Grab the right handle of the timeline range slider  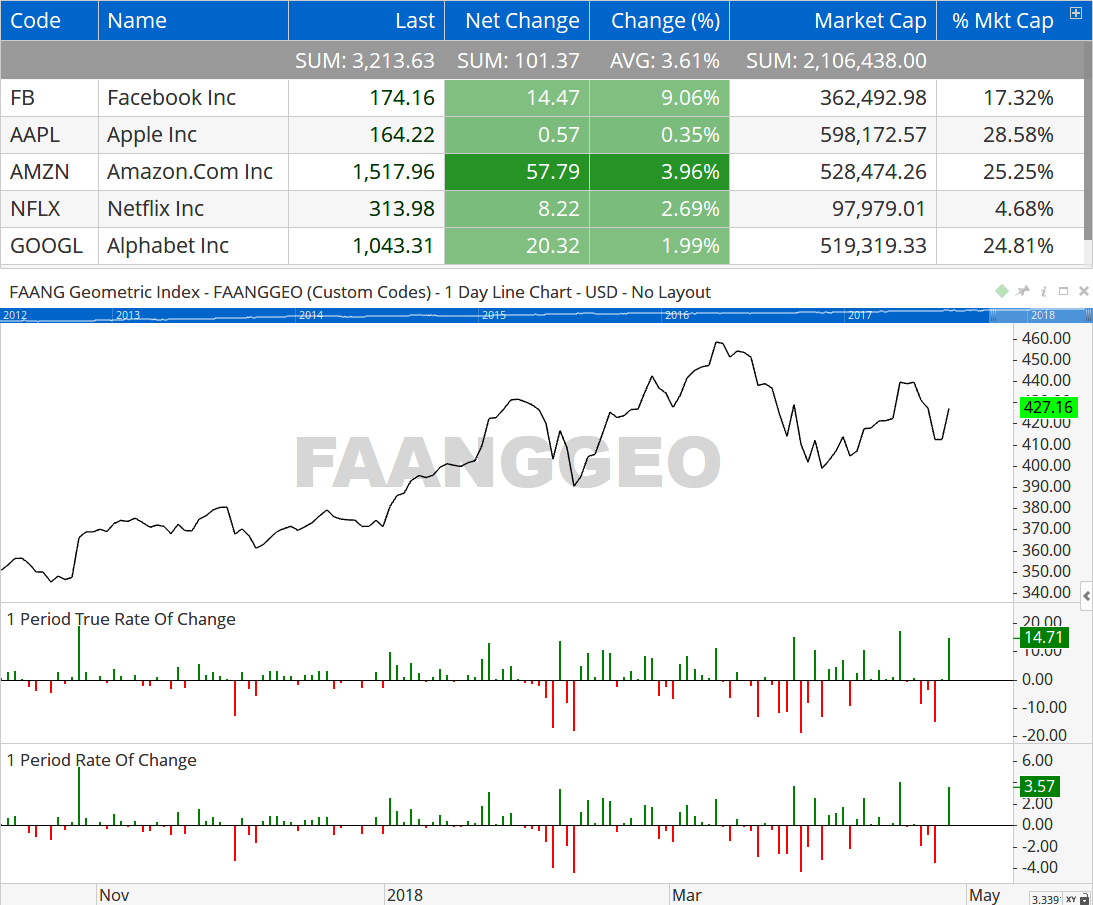(x=1089, y=316)
